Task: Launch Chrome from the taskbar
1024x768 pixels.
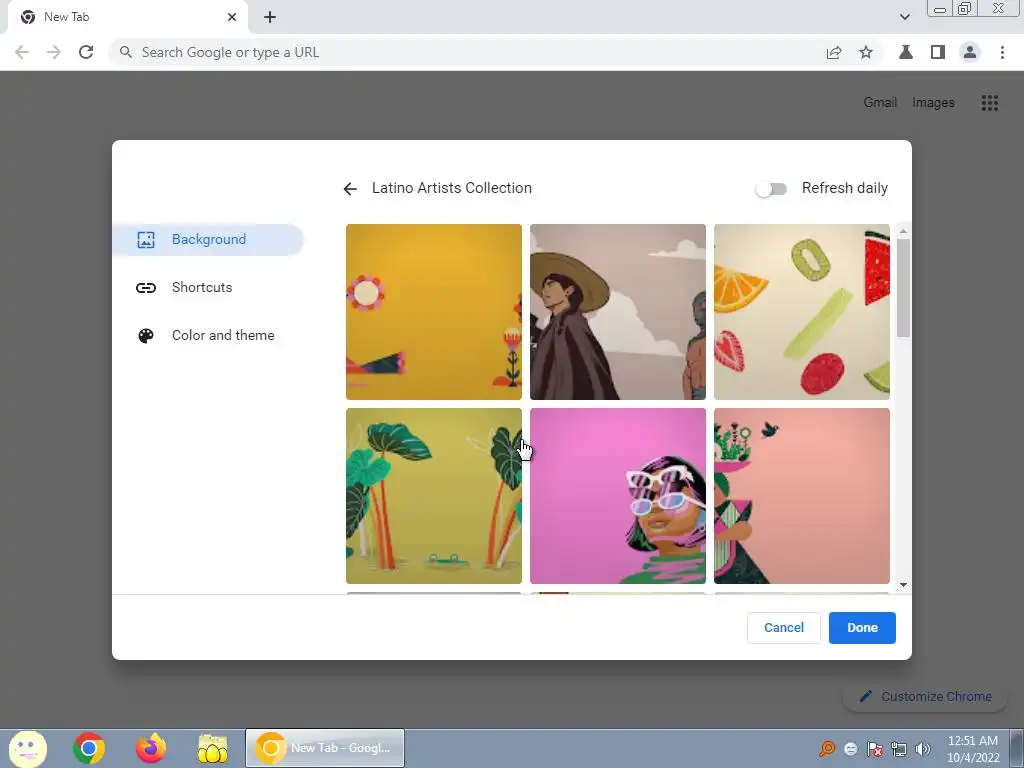Action: 89,748
